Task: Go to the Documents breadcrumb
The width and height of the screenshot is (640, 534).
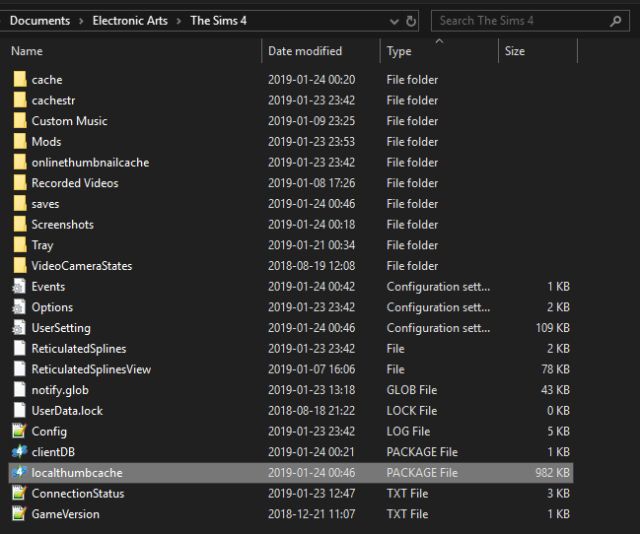Action: click(40, 20)
